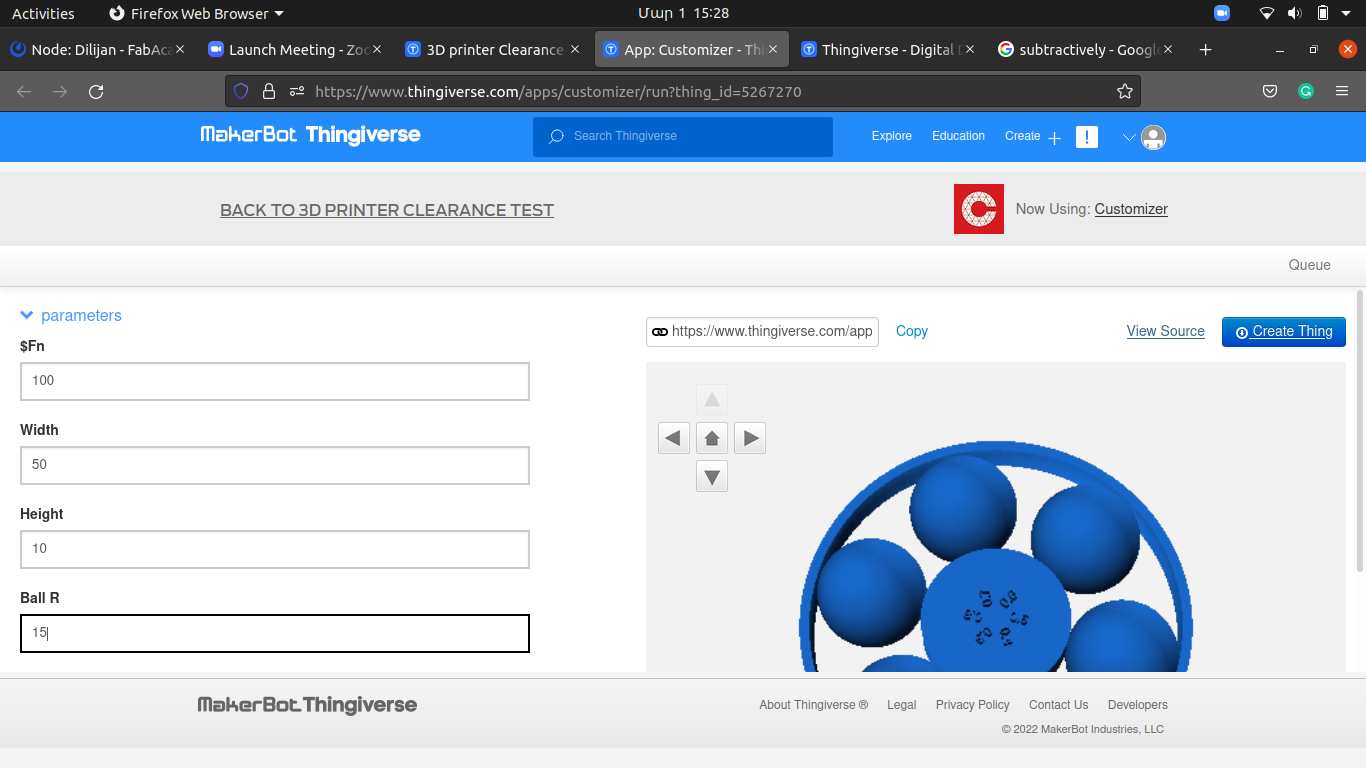The height and width of the screenshot is (768, 1366).
Task: Click the Create Thing button
Action: pyautogui.click(x=1284, y=331)
